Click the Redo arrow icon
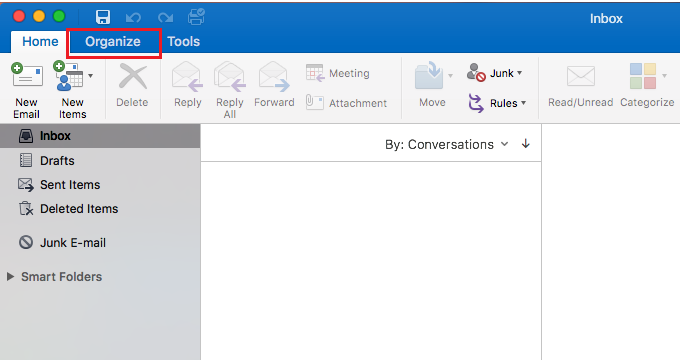The width and height of the screenshot is (680, 360). coord(165,18)
